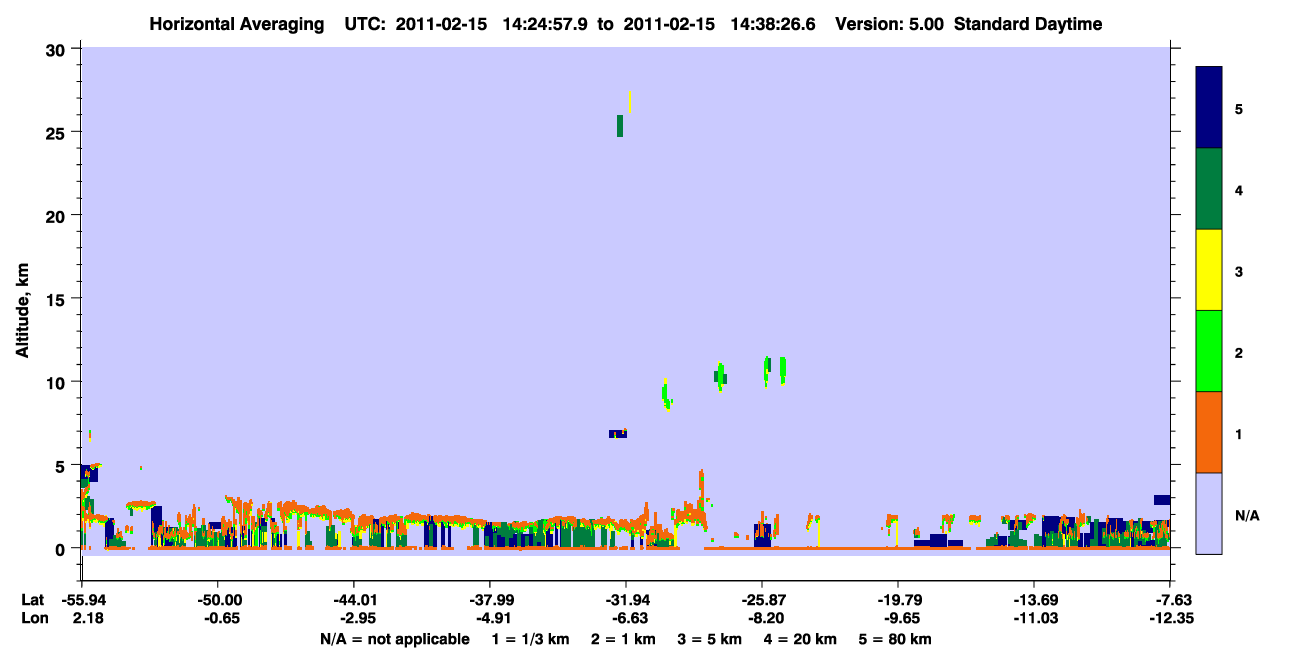Click legend entry '5 = 80 km'
This screenshot has width=1300, height=667.
point(897,639)
